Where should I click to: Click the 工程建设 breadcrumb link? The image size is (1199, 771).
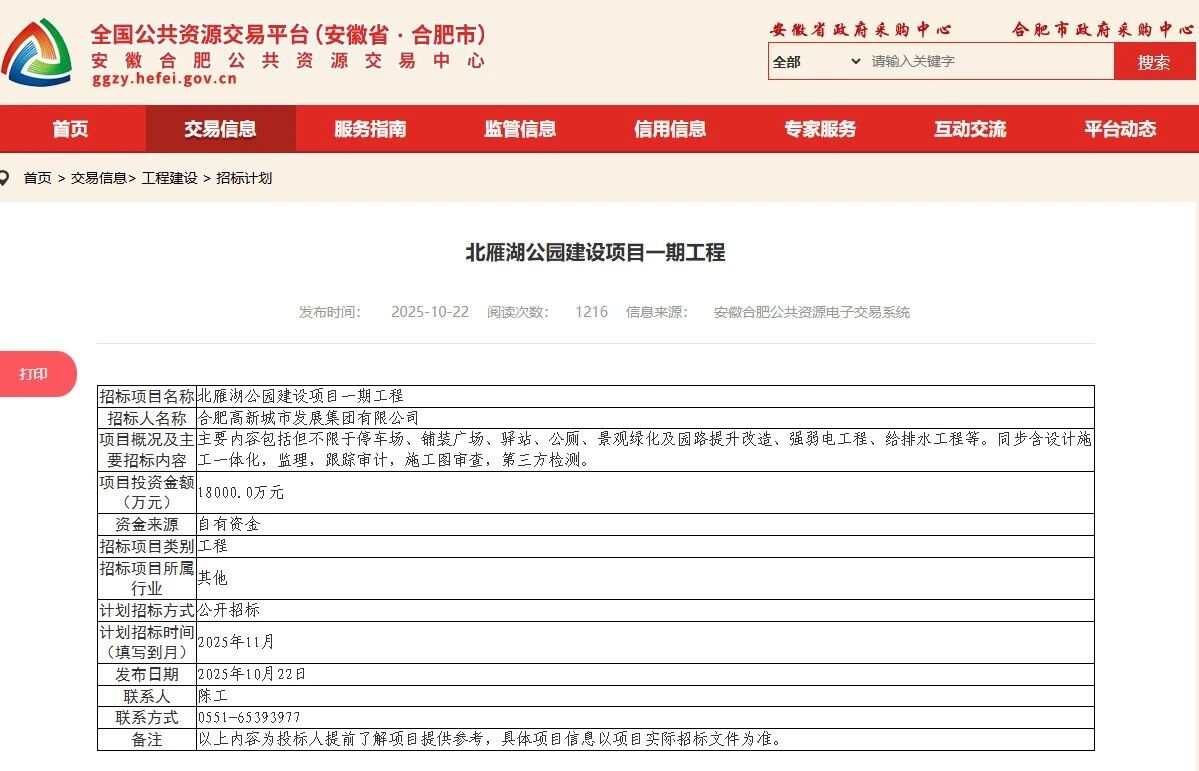point(169,178)
